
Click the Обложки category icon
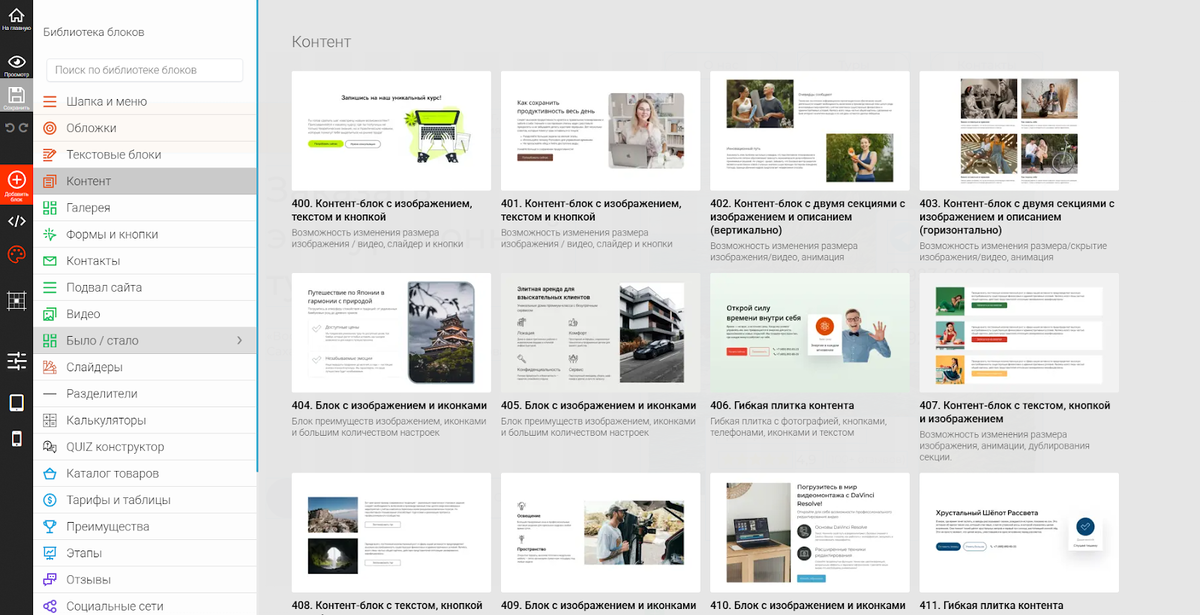pos(50,128)
